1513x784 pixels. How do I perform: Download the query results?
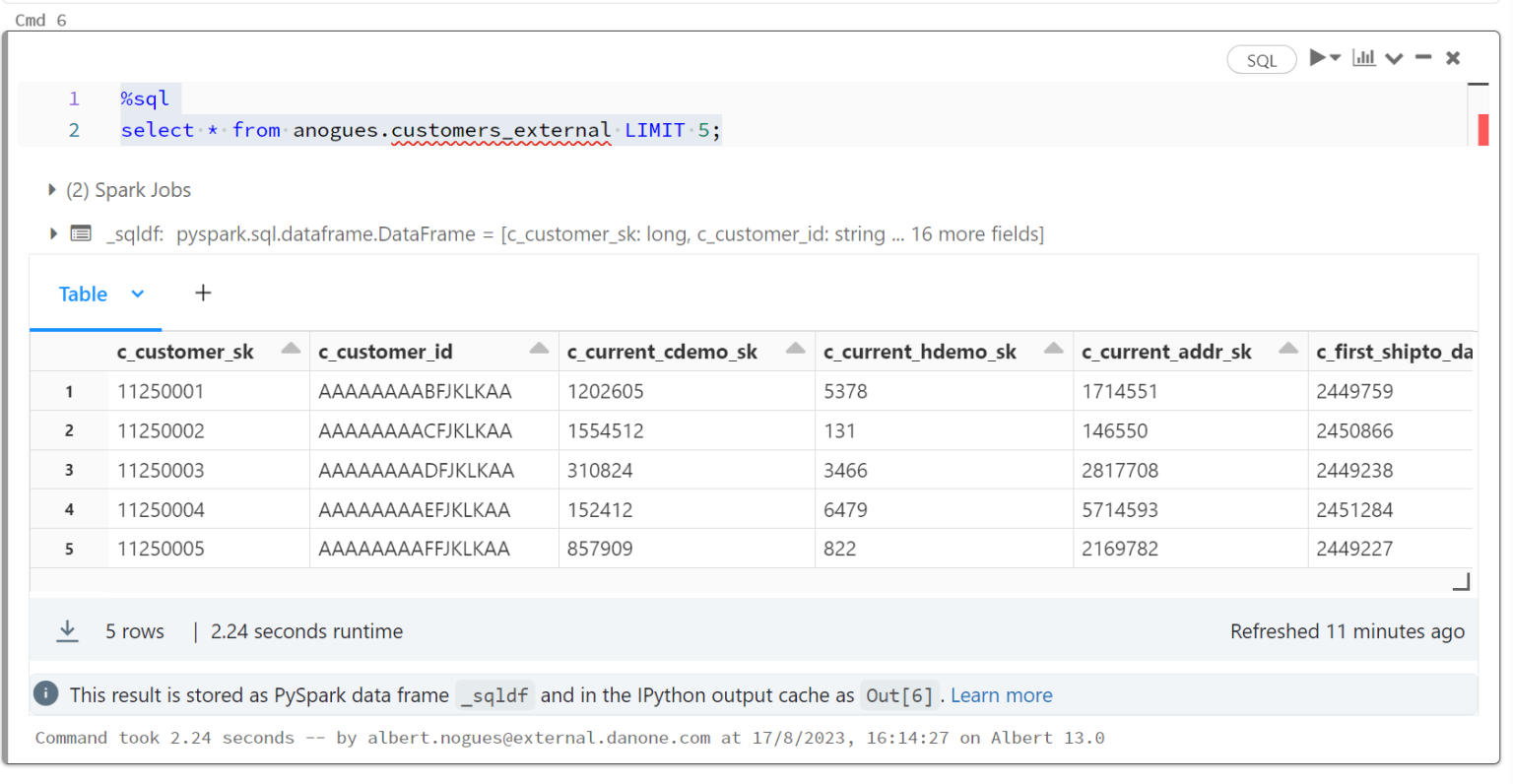tap(67, 631)
